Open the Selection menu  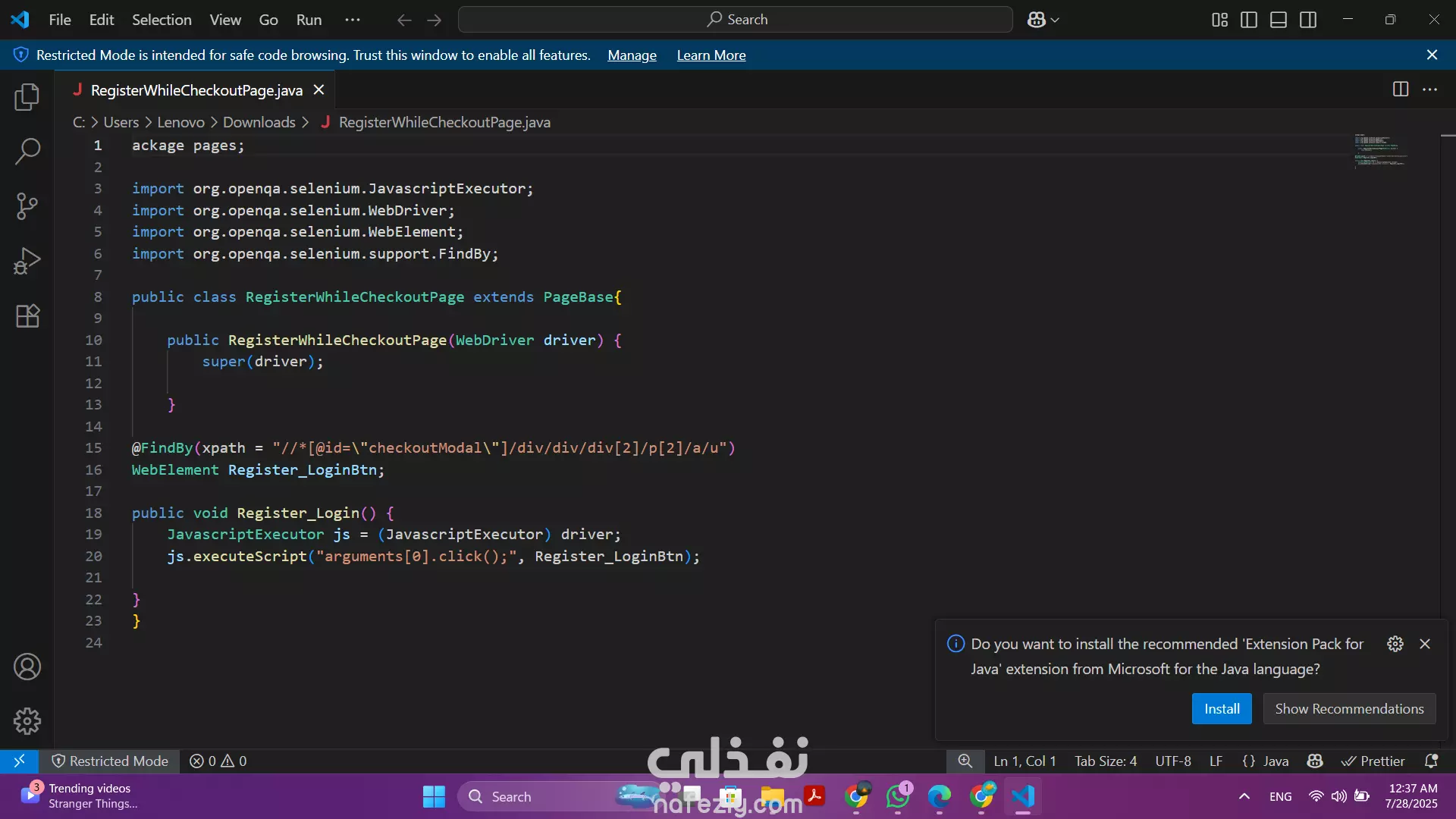tap(162, 20)
